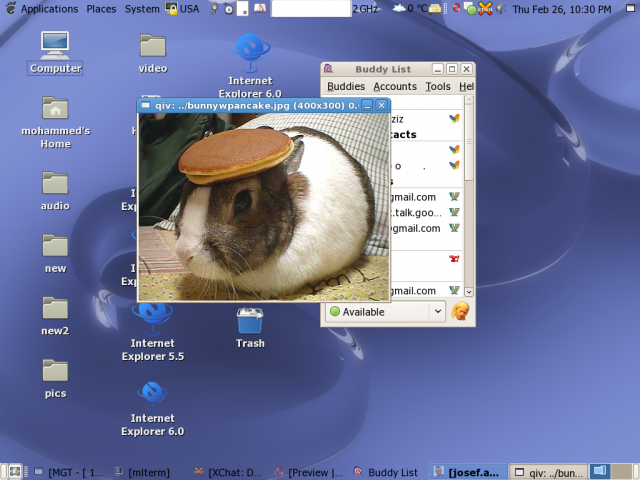This screenshot has height=480, width=640.
Task: Click the bunny with pancake image in qiv
Action: pyautogui.click(x=263, y=207)
